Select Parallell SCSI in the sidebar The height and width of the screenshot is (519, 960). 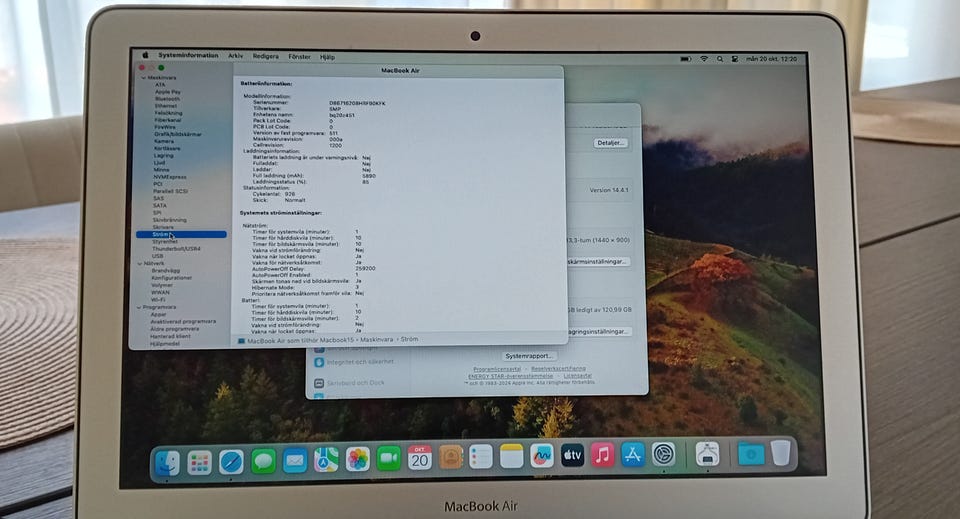170,191
